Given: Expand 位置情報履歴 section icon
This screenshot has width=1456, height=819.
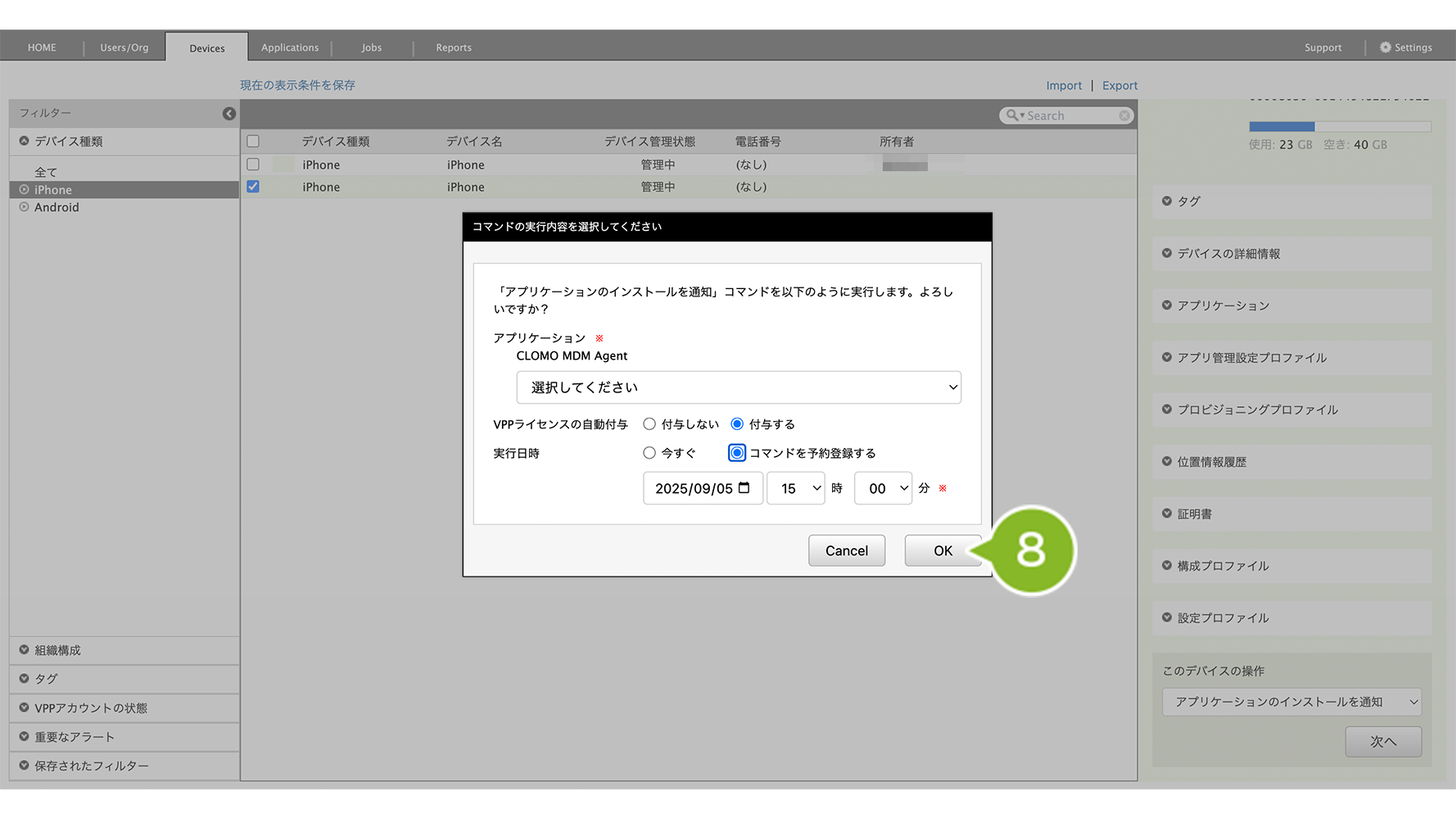Looking at the screenshot, I should pos(1167,462).
